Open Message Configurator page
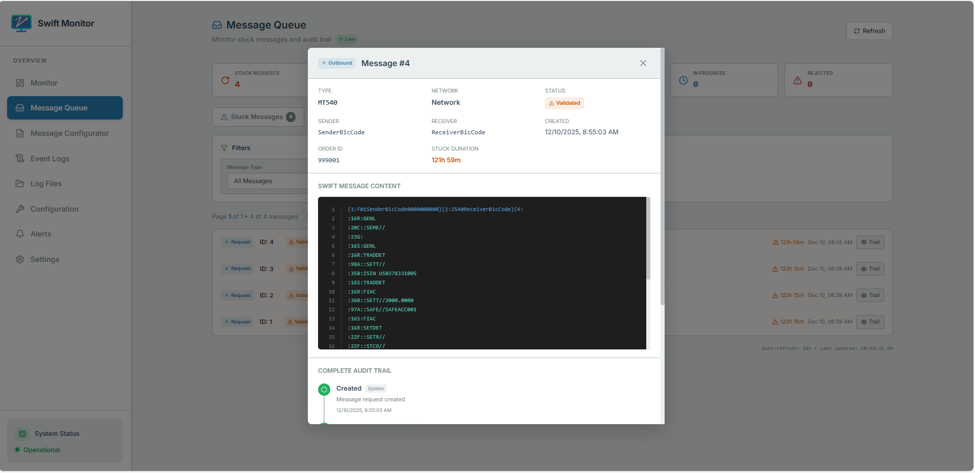Viewport: 975px width, 473px height. [65, 133]
